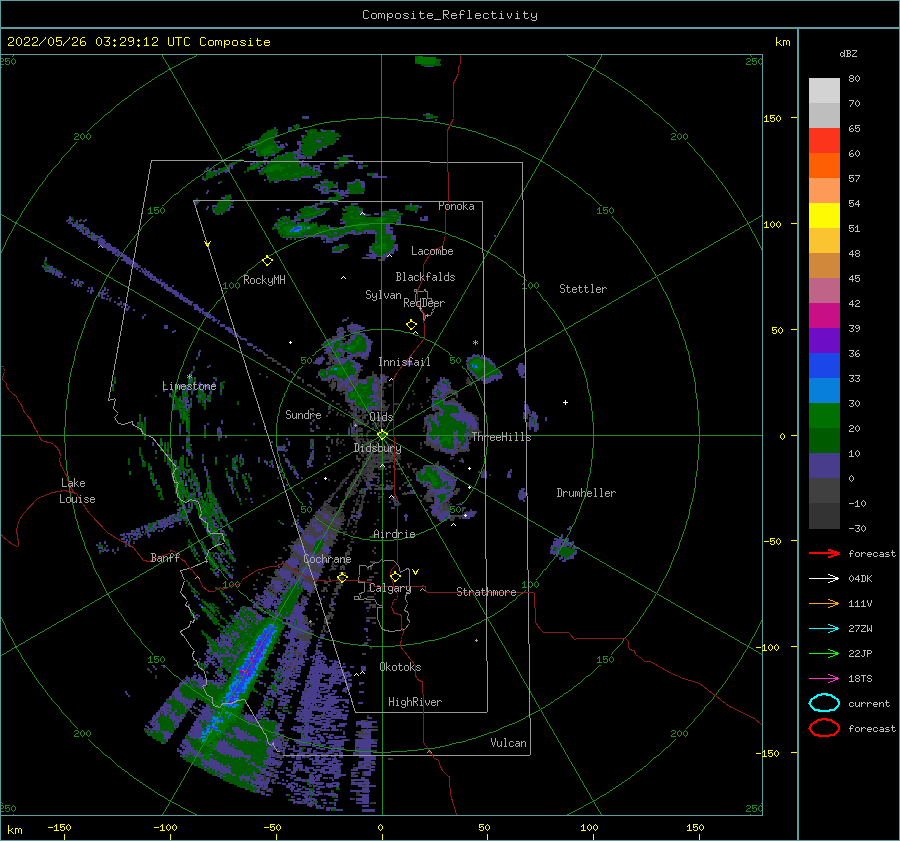Click the Limestone label

[x=189, y=386]
